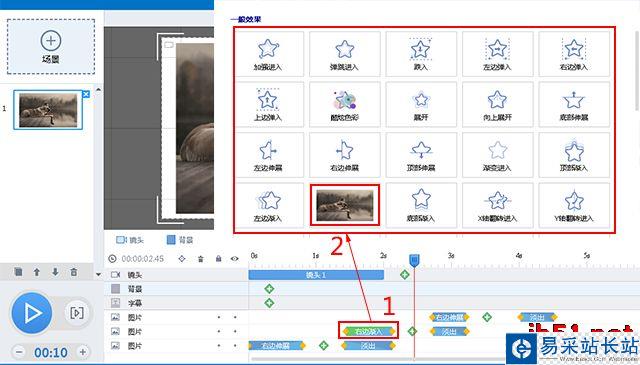
Task: Choose the 底部伸展 effect
Action: 574,105
